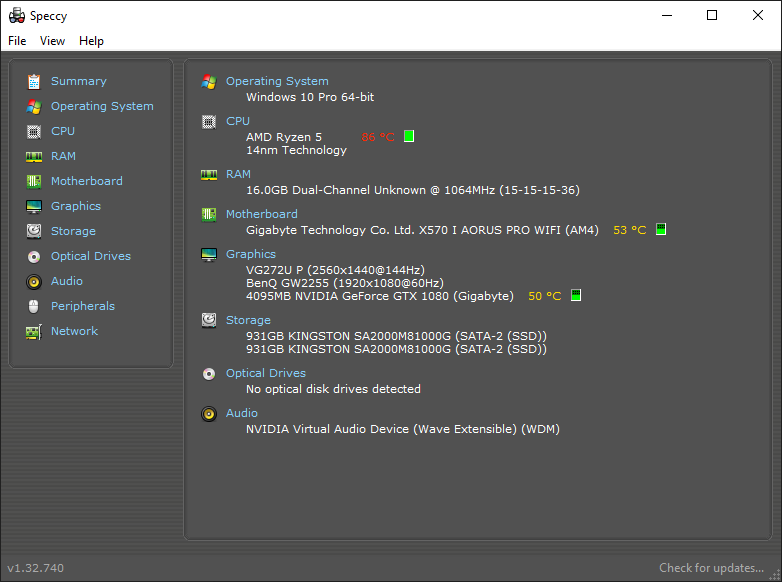Click NVIDIA GeForce GTX 1080 line

380,296
